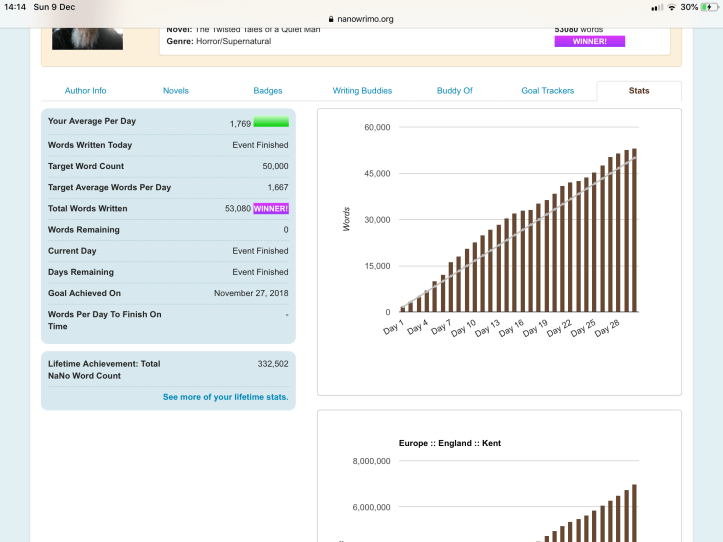Click the Europe :: England :: Kent chart title

[449, 442]
